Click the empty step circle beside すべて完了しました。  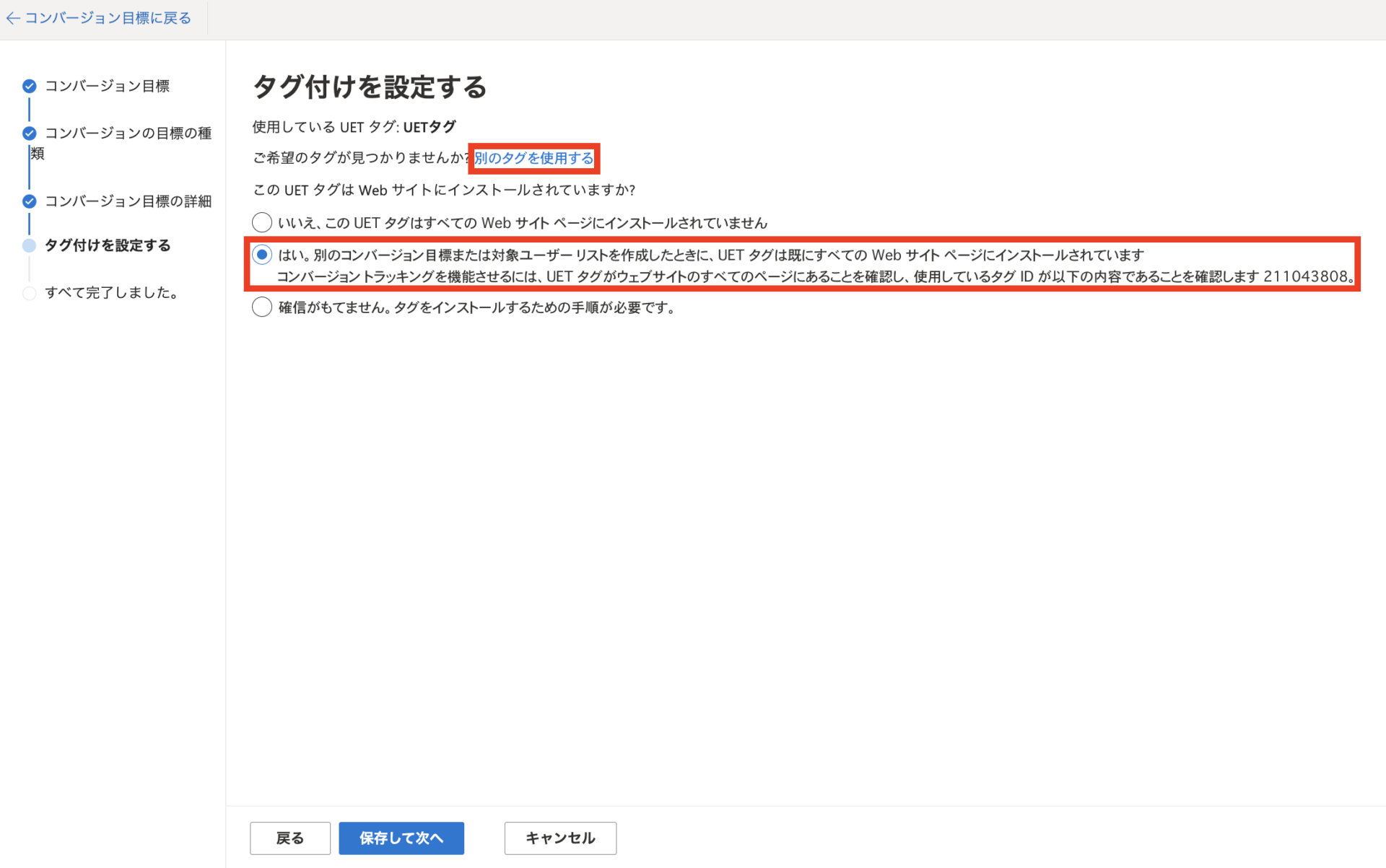pos(29,293)
